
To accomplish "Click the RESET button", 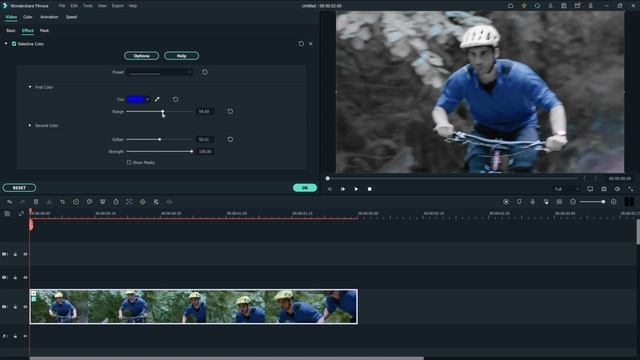I will pyautogui.click(x=19, y=188).
